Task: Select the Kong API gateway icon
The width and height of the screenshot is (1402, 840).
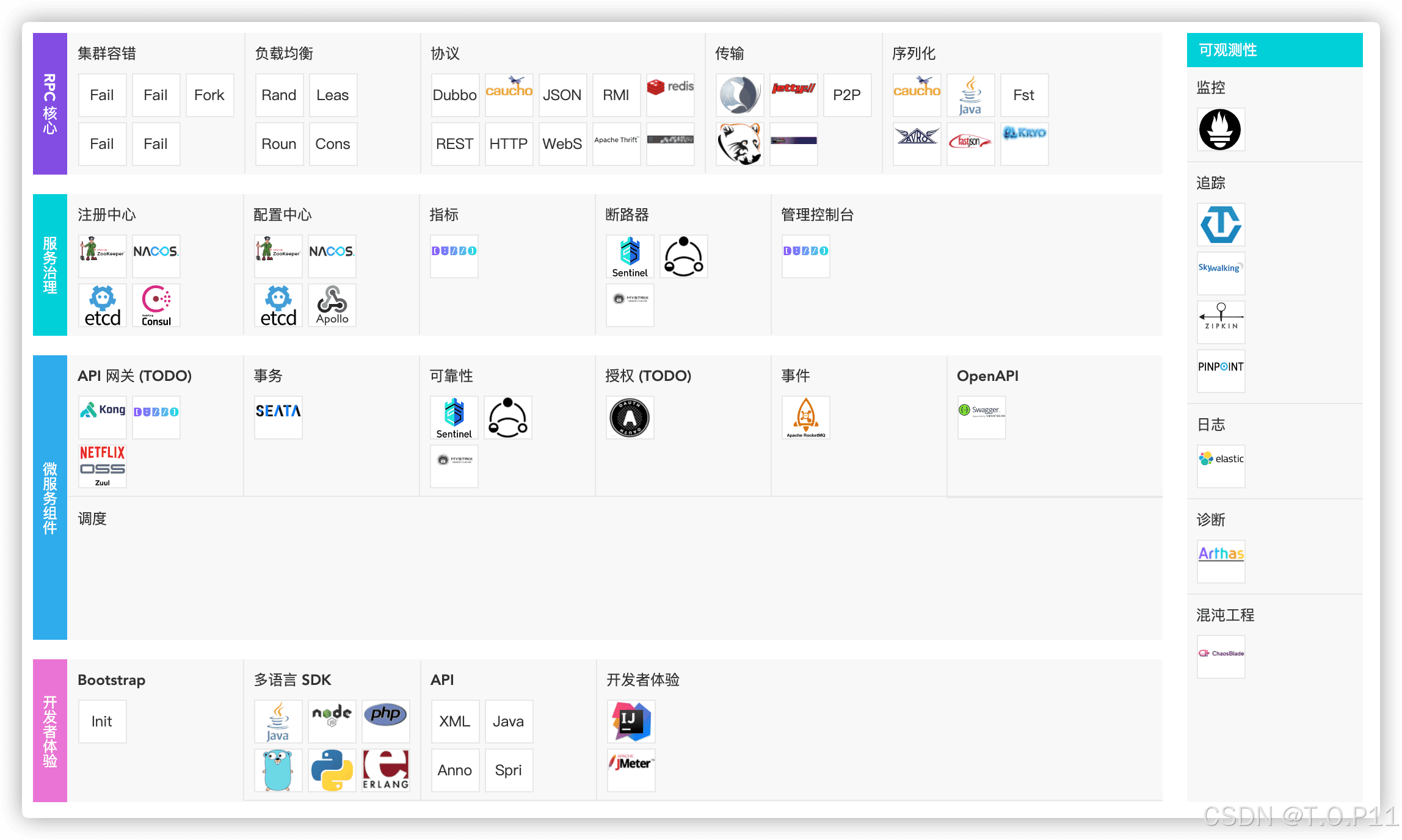Action: tap(102, 418)
